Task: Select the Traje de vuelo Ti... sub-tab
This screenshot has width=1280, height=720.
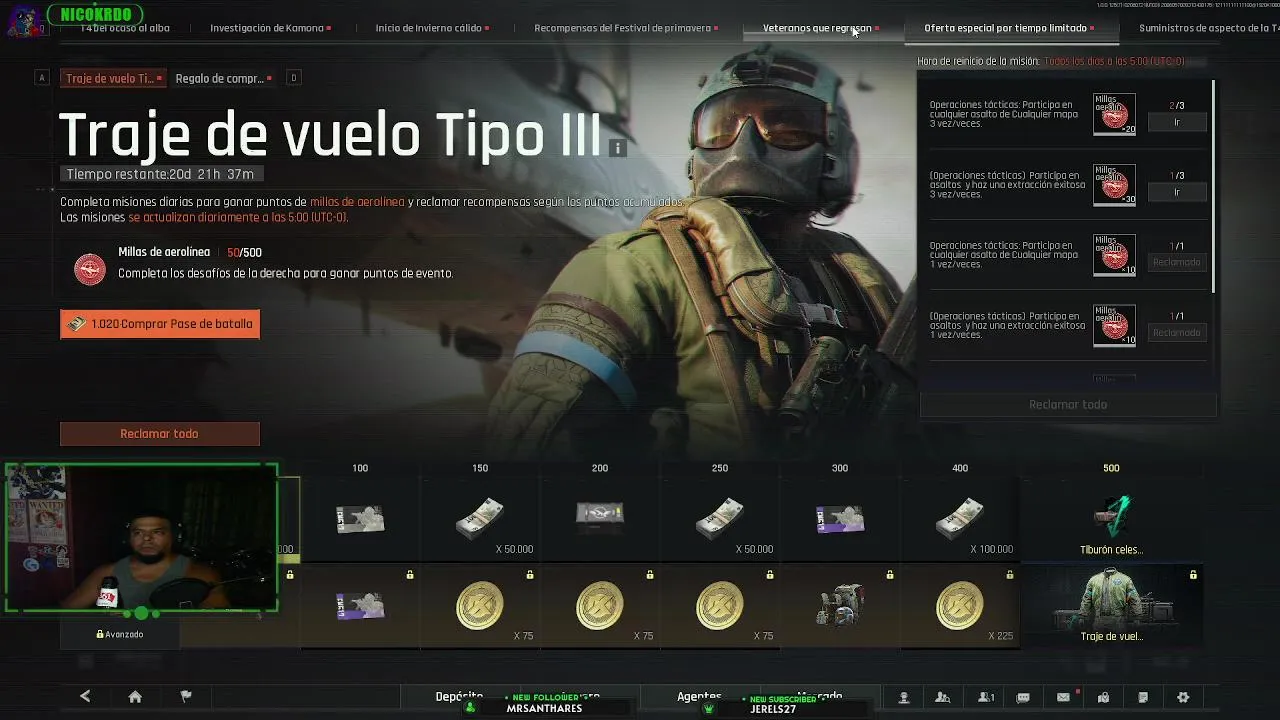Action: coord(112,78)
